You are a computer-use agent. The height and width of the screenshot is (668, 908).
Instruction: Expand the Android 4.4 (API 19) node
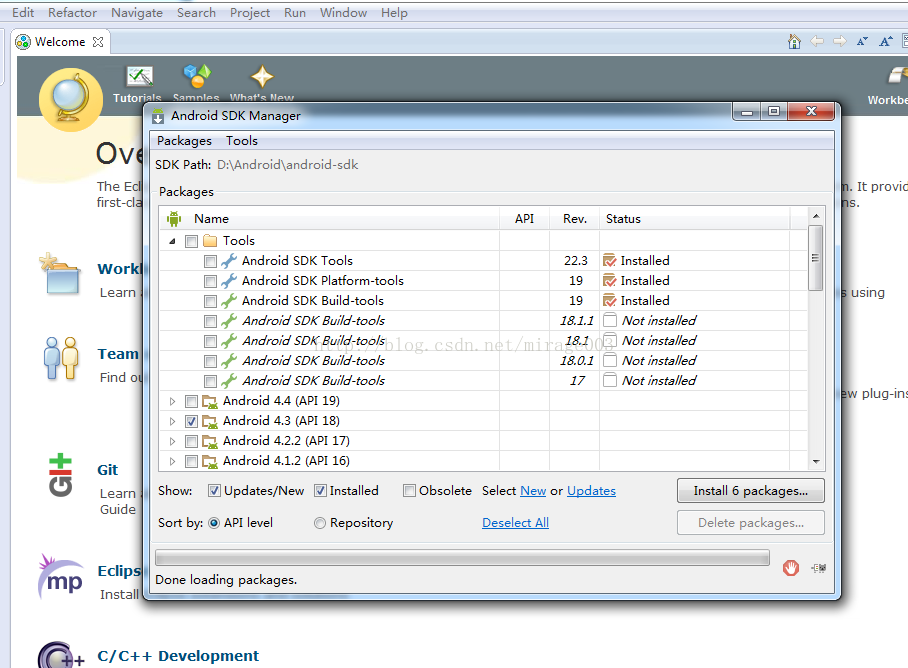tap(173, 401)
